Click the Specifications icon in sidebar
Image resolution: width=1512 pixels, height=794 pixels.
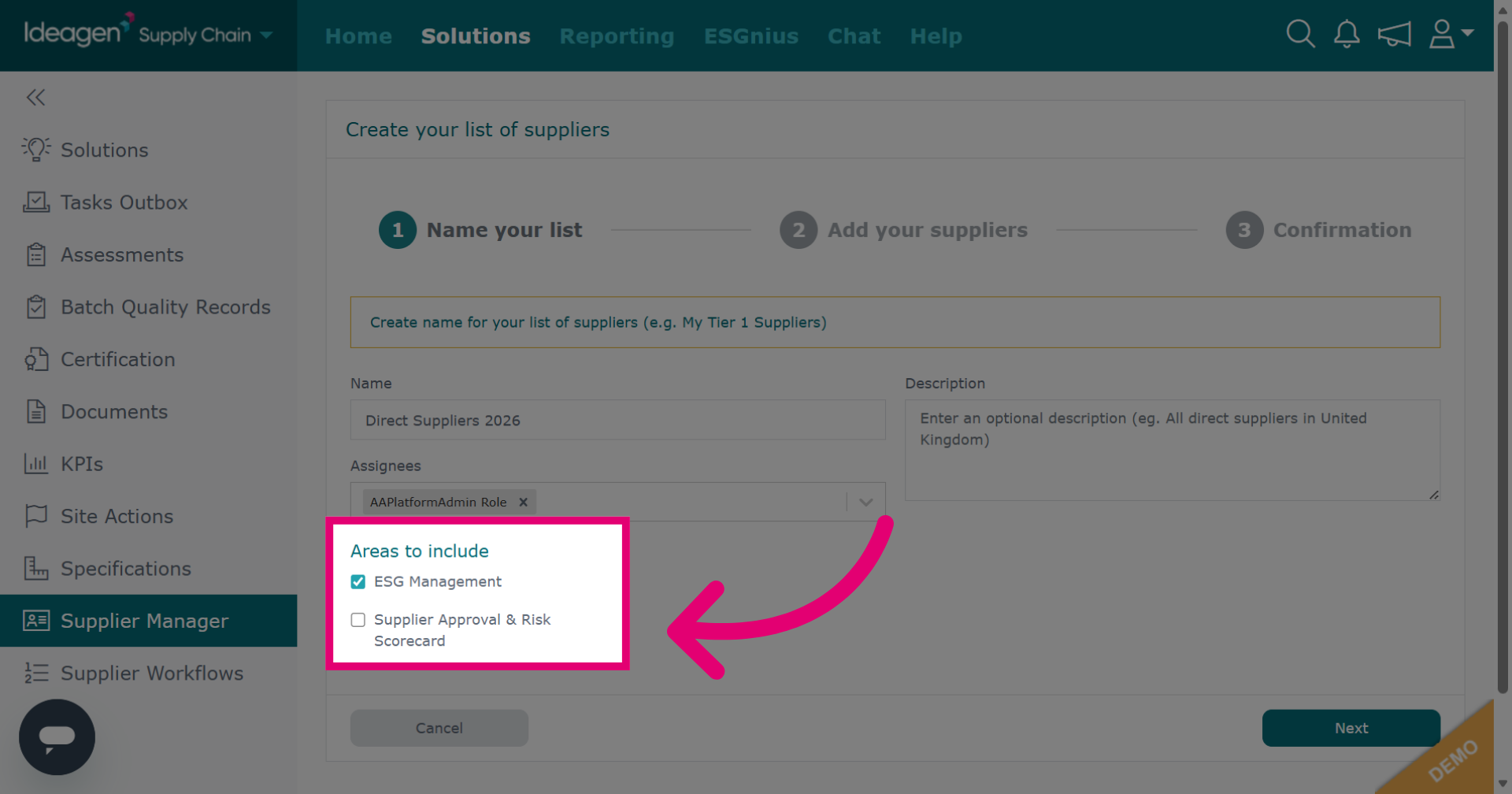[x=35, y=568]
